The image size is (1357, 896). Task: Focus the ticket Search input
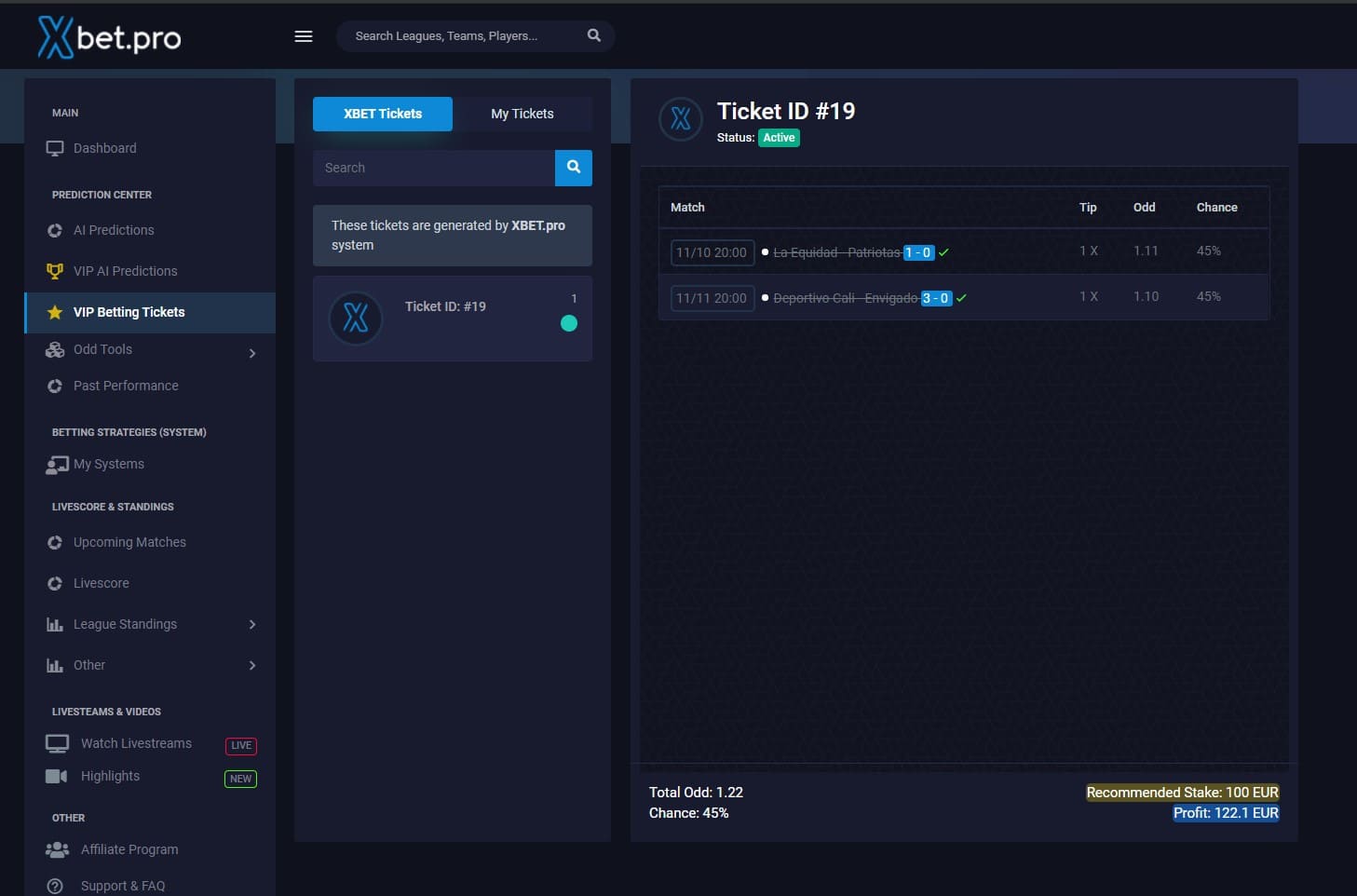(434, 168)
